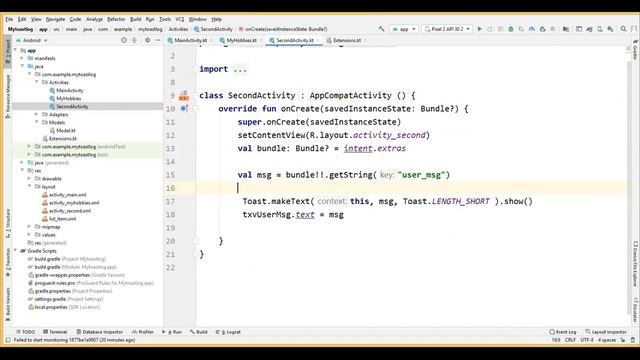This screenshot has height=360, width=640.
Task: Click the UTF-8 encoding indicator
Action: (x=587, y=340)
